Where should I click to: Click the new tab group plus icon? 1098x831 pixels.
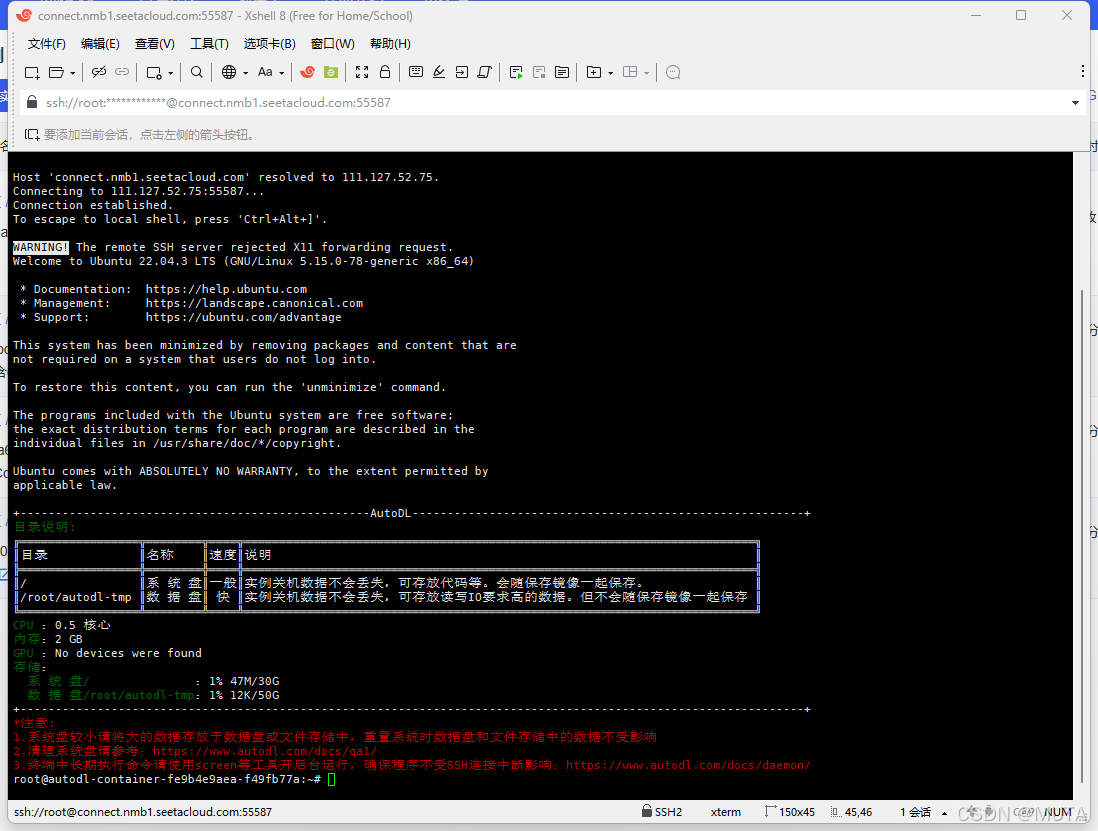click(x=594, y=72)
